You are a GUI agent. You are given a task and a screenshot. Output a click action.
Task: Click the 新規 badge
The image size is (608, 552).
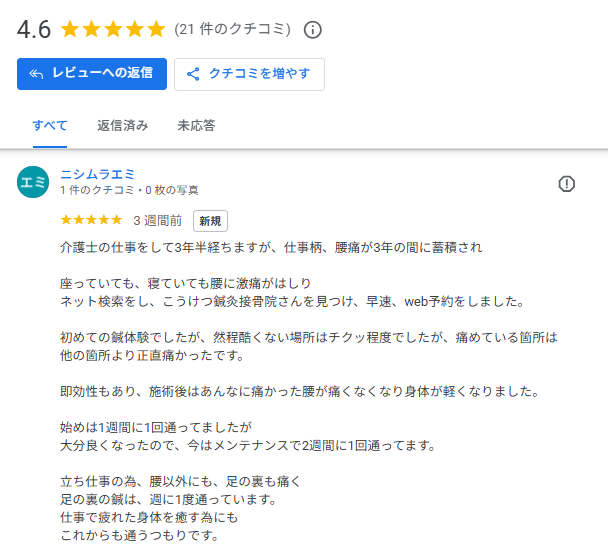click(210, 220)
